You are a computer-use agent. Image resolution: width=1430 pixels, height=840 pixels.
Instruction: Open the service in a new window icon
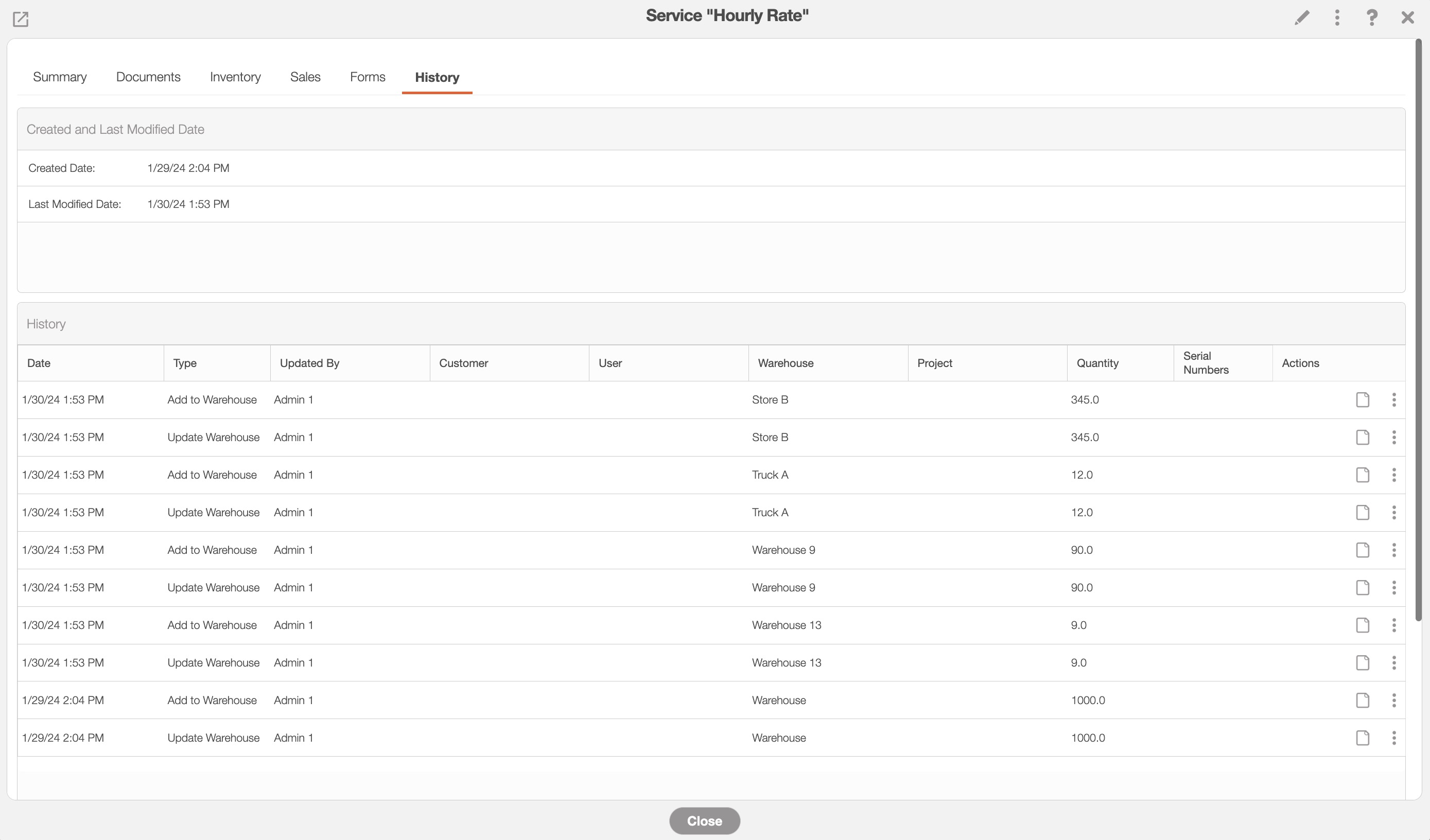[21, 19]
